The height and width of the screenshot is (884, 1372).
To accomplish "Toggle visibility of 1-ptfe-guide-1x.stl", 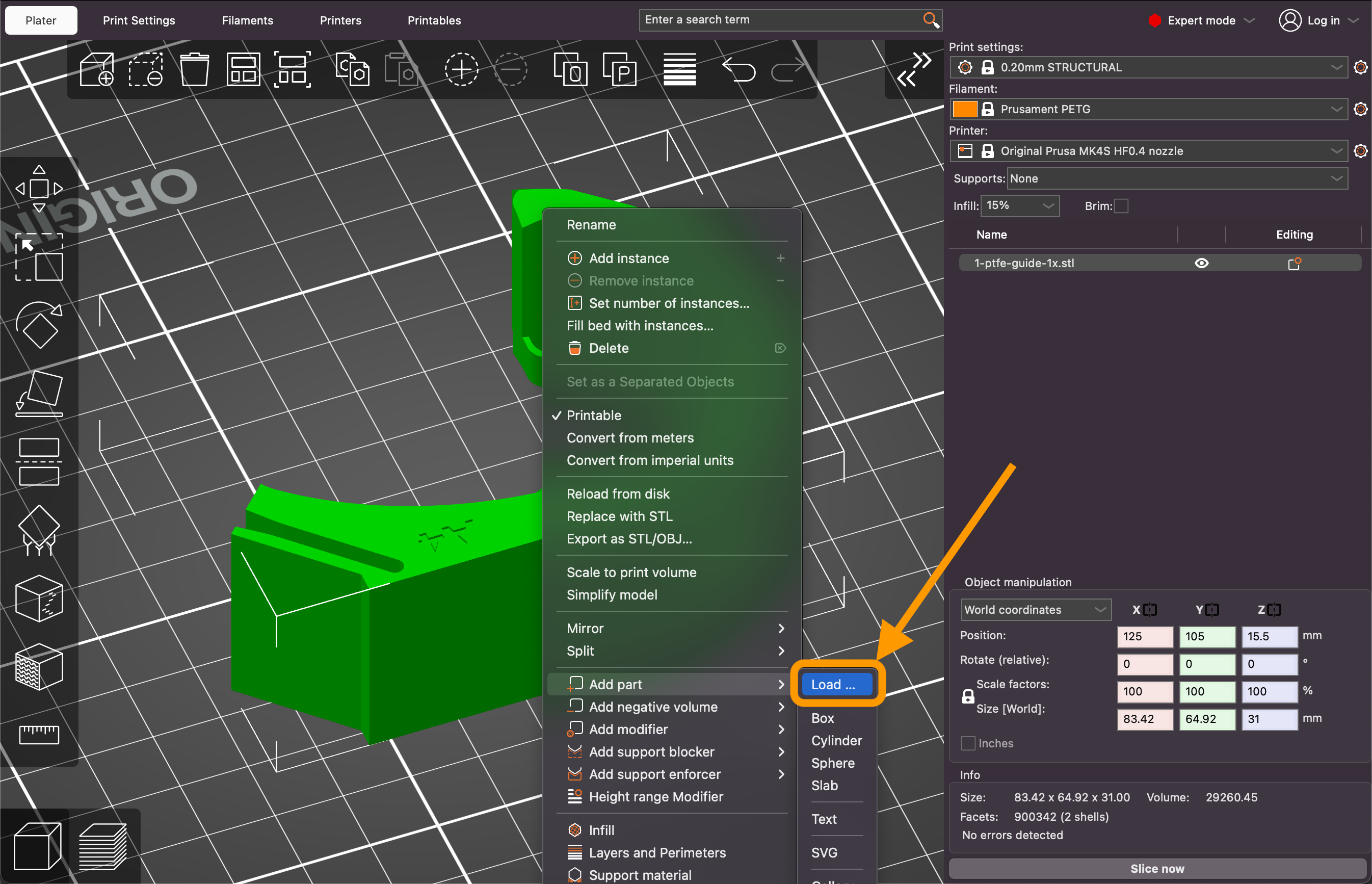I will point(1202,263).
